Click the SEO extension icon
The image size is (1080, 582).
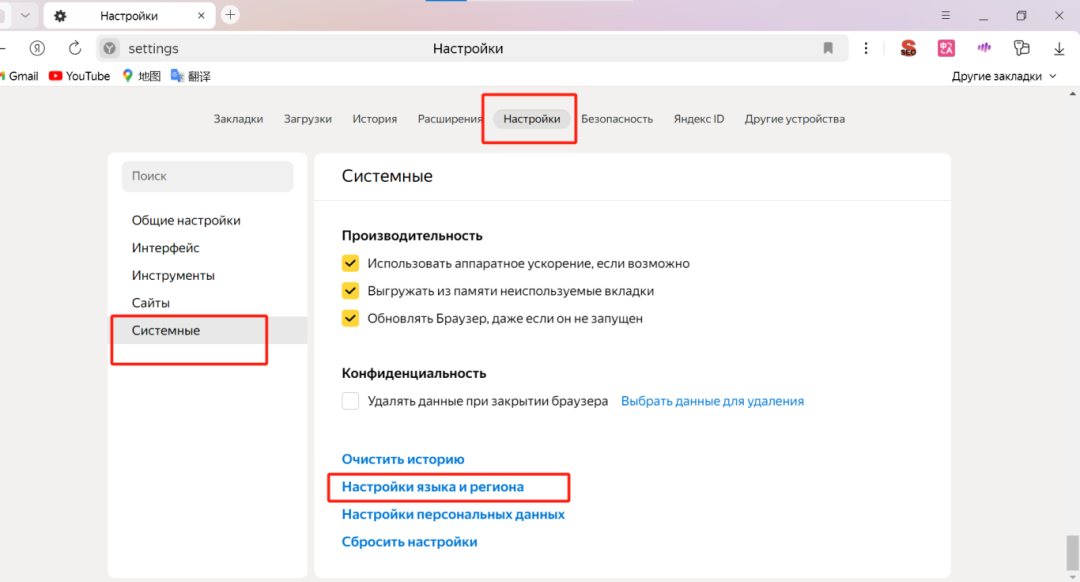click(908, 48)
